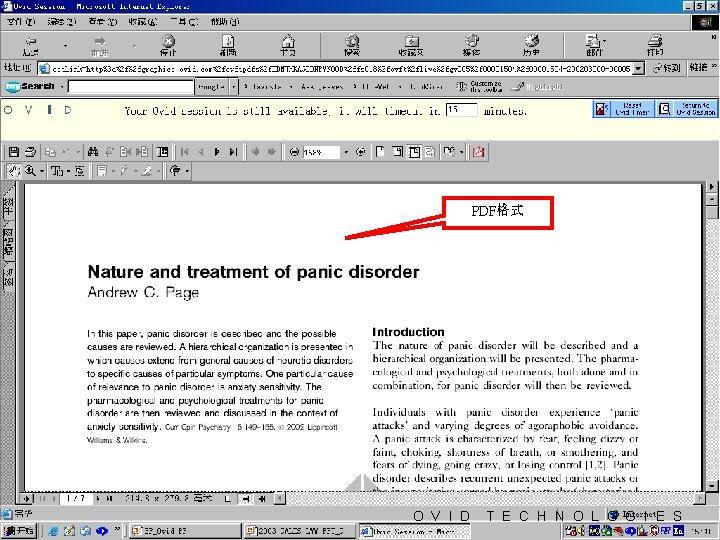Go to the previous PDF page
Screen dimensions: 720x540
click(x=201, y=152)
